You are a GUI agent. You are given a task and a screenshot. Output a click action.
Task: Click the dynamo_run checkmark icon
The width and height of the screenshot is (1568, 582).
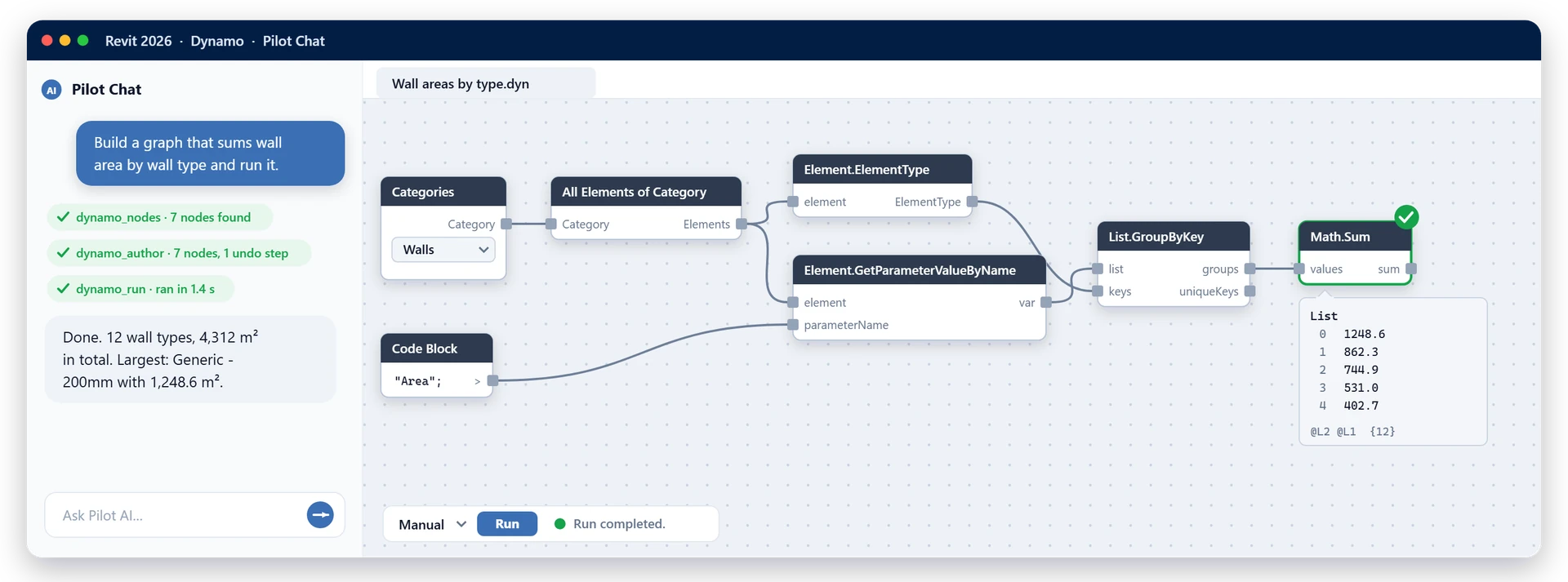click(63, 289)
